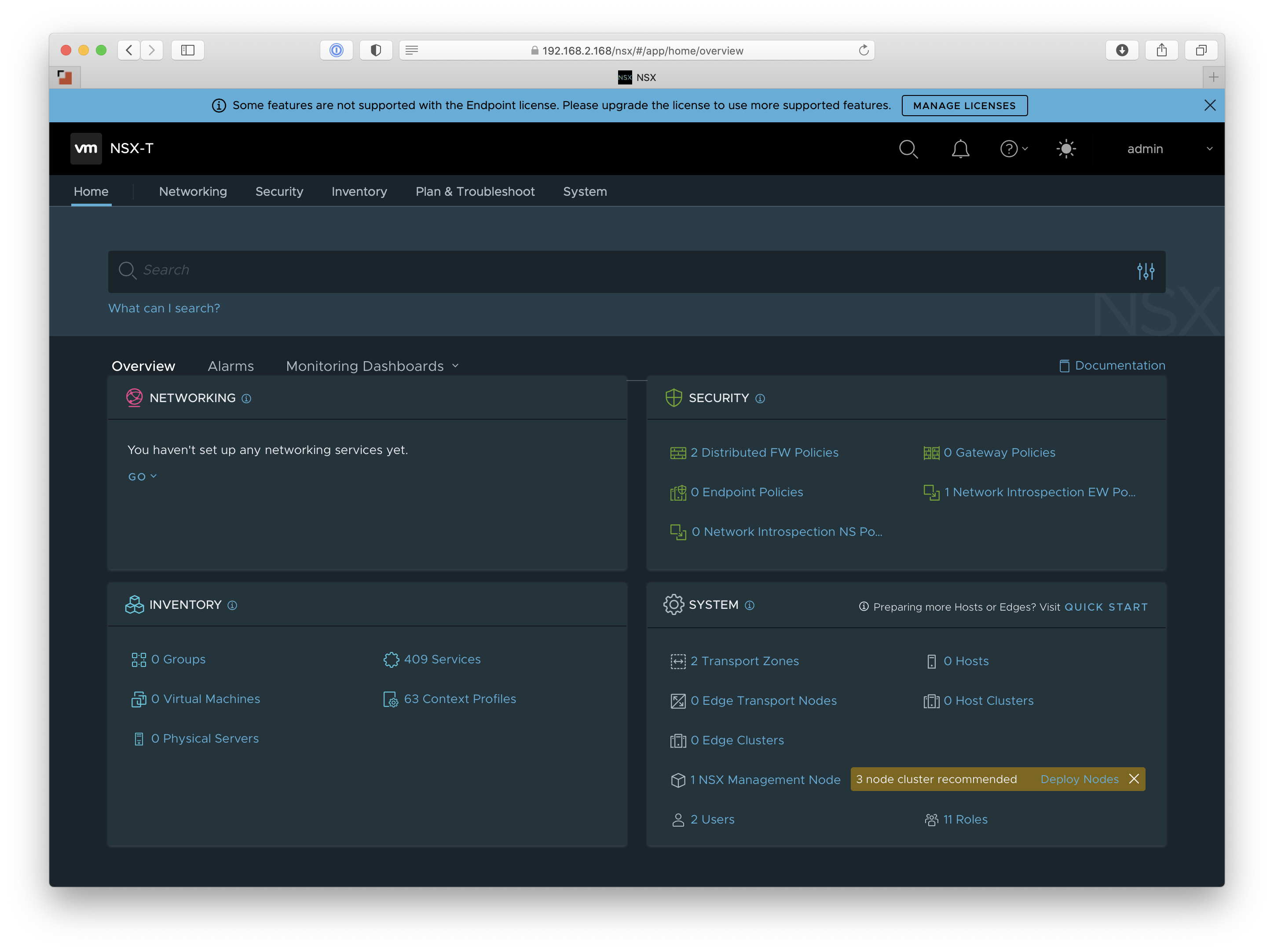
Task: Close the license warning banner
Action: pyautogui.click(x=1209, y=106)
